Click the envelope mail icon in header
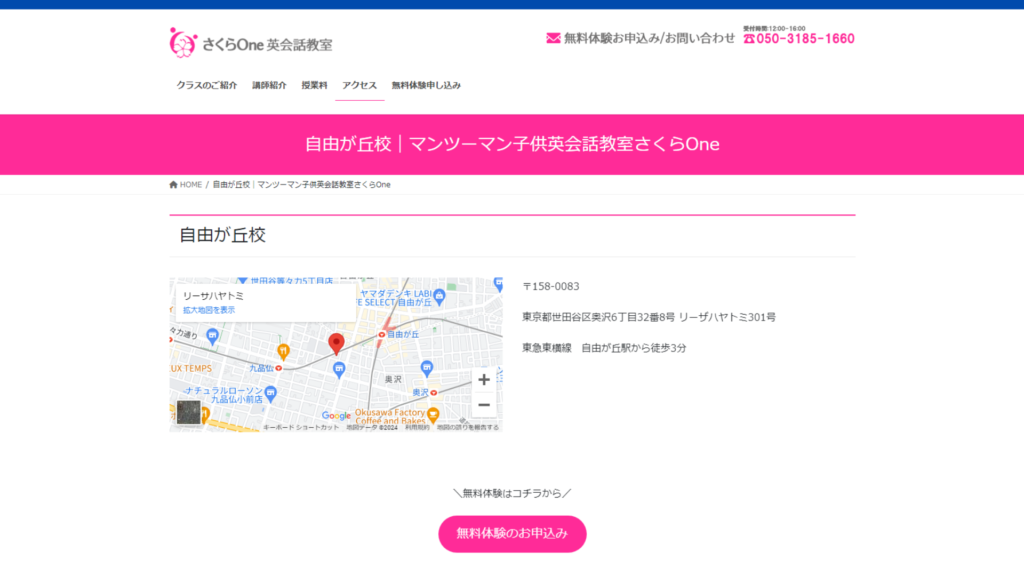 point(553,39)
